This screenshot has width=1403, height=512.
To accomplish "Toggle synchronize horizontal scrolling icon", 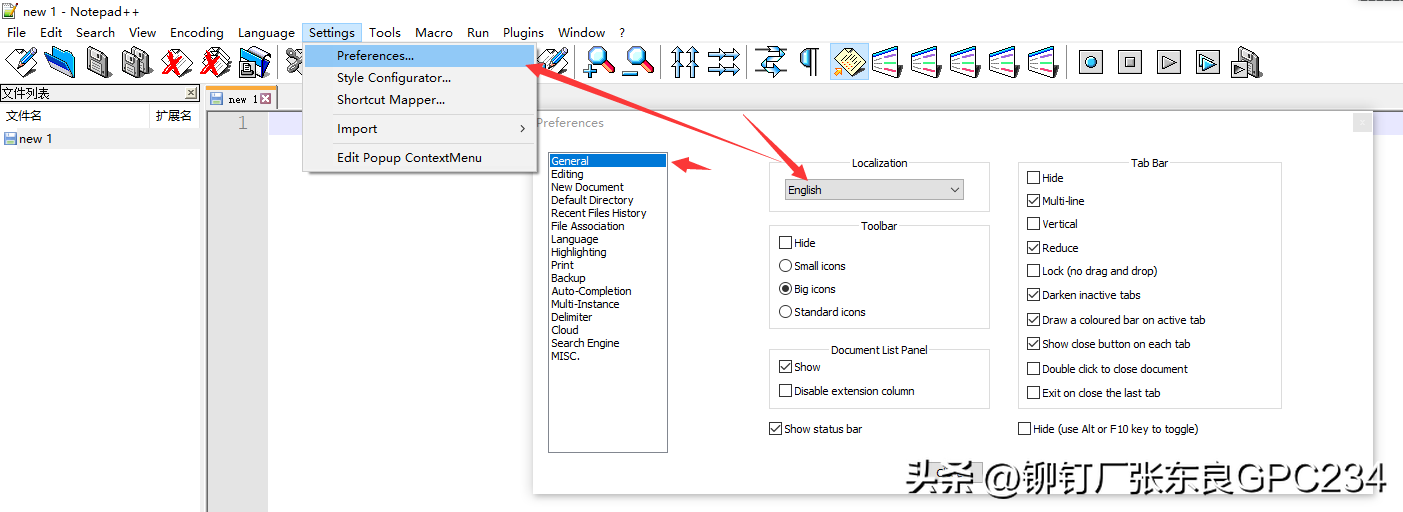I will 723,62.
